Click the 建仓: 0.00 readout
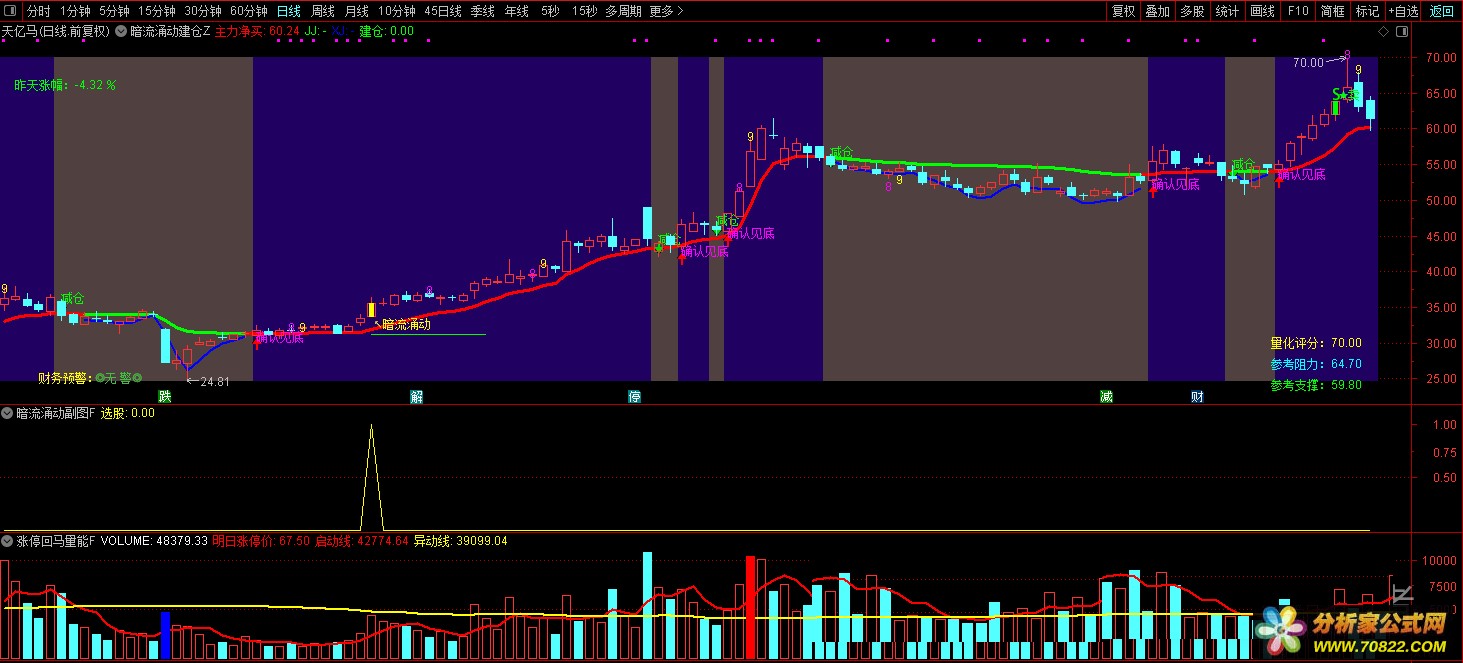 tap(386, 31)
